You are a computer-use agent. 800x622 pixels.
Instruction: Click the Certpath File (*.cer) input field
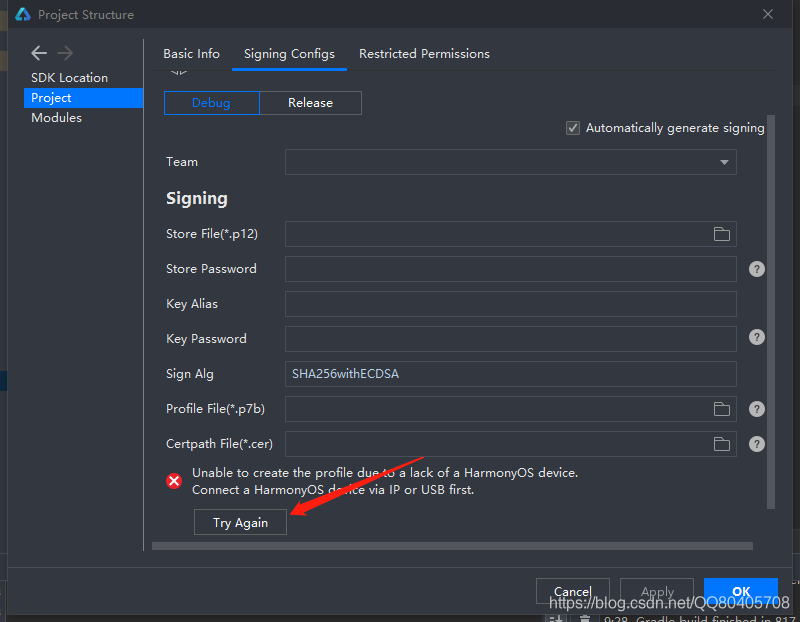tap(510, 444)
